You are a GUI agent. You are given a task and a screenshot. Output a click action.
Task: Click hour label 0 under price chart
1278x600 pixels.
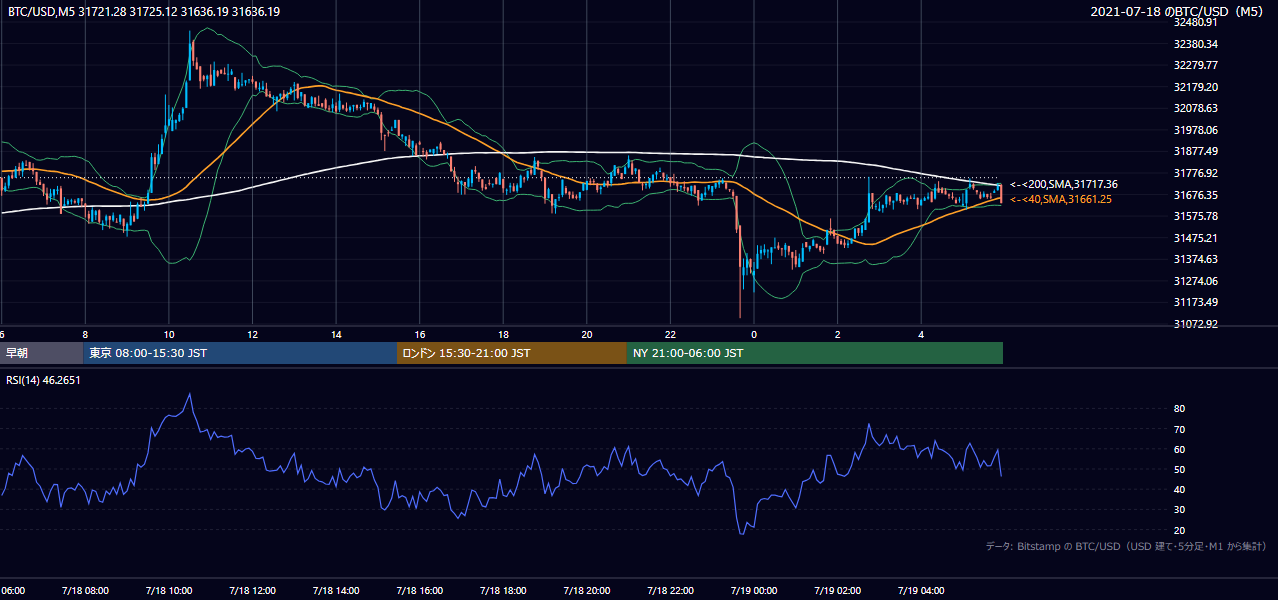coord(754,334)
